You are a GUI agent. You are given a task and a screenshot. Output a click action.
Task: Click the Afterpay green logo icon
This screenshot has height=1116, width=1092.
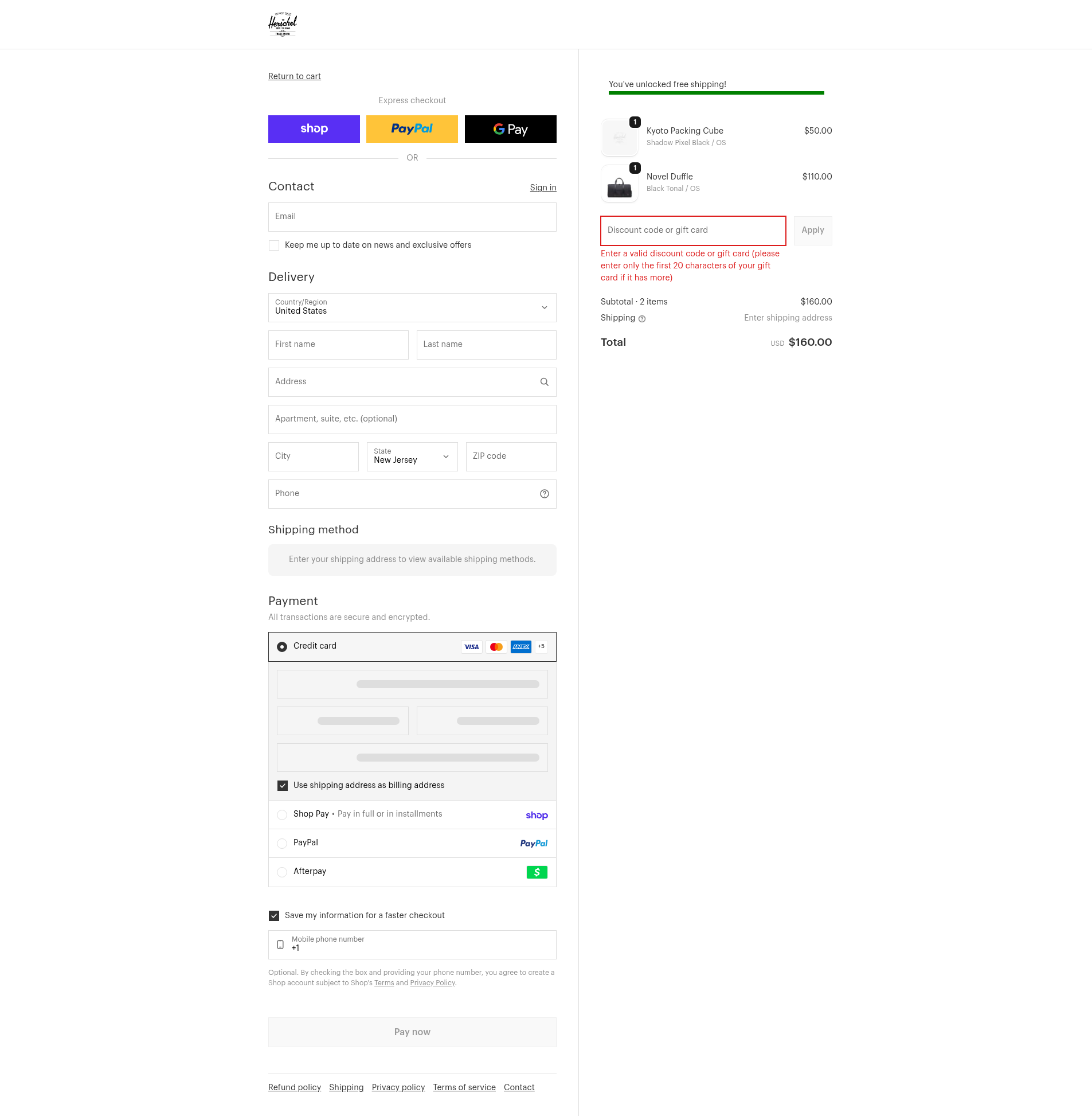[x=536, y=872]
